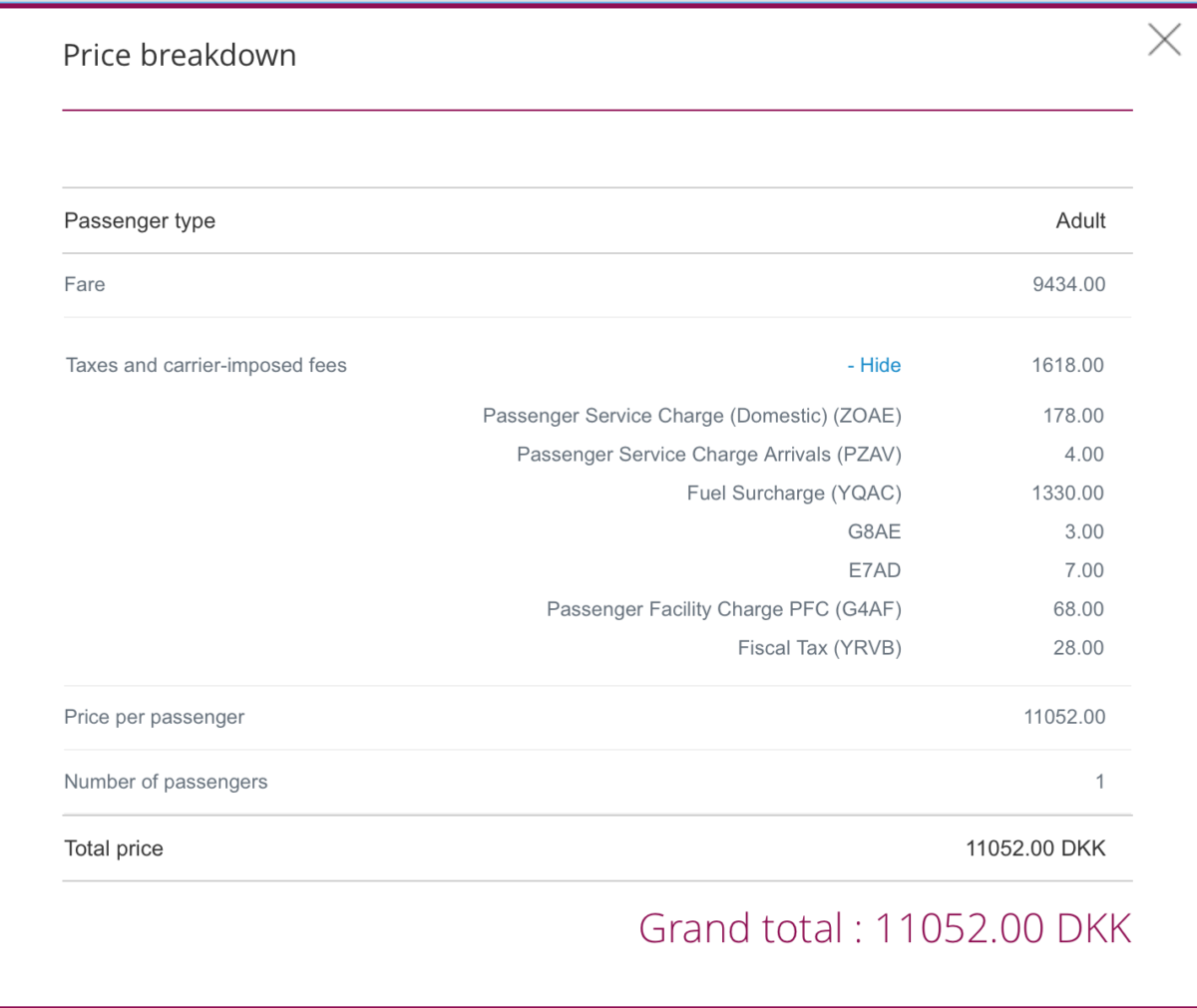1197x1008 pixels.
Task: Click the Price per passenger label
Action: tap(154, 717)
